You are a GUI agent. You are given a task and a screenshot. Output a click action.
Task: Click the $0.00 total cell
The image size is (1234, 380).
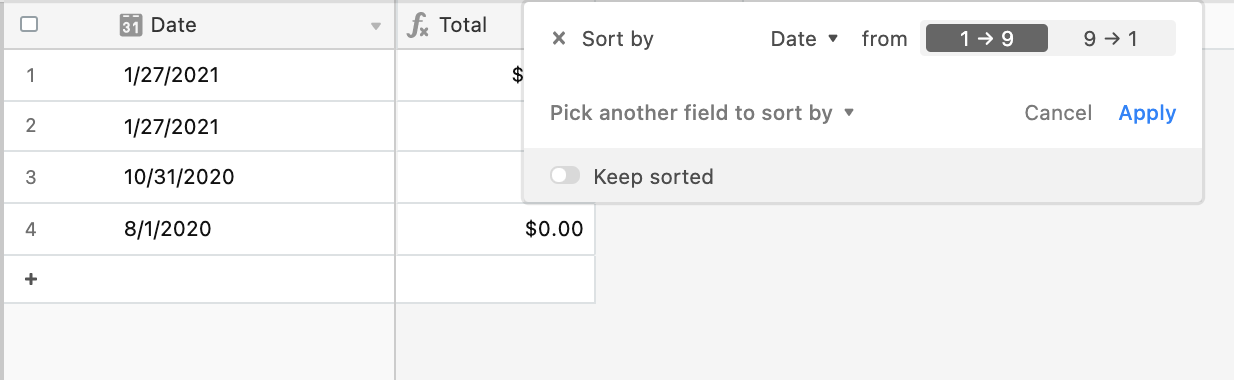(496, 229)
